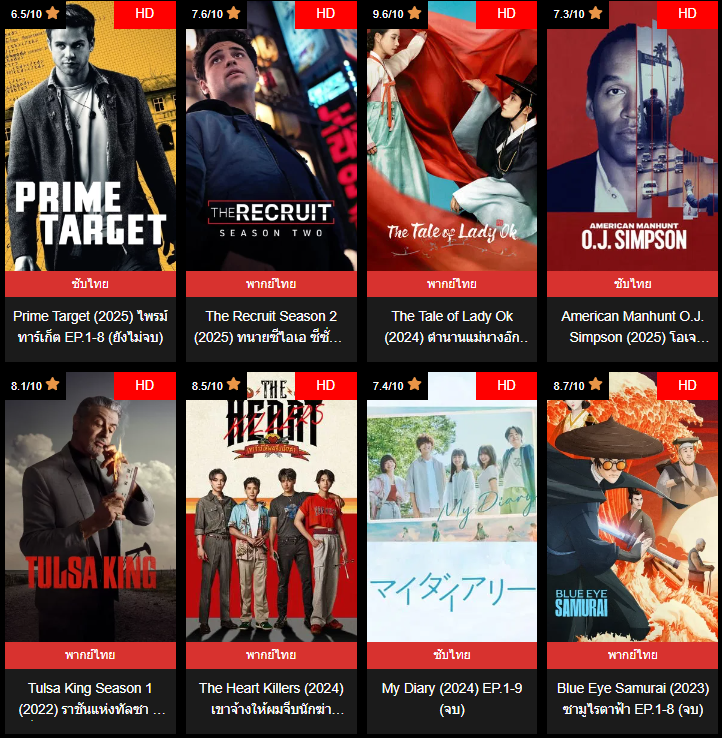Viewport: 722px width, 738px height.
Task: Click HD badge on O.J. Simpson card
Action: (687, 14)
